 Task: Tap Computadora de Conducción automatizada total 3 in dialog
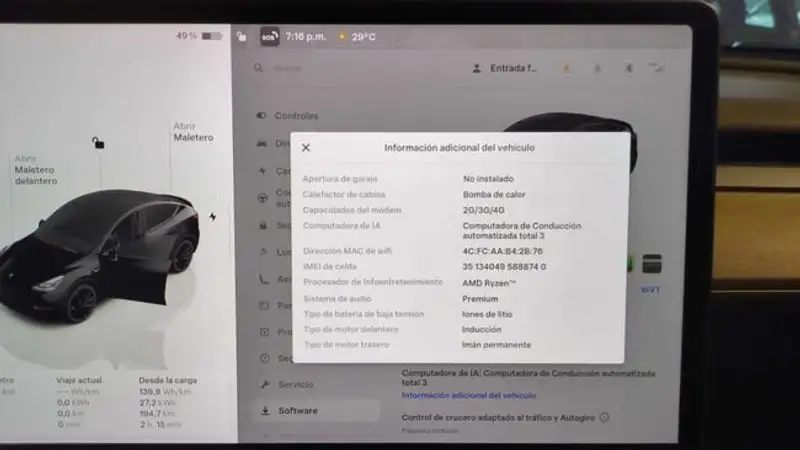coord(521,231)
